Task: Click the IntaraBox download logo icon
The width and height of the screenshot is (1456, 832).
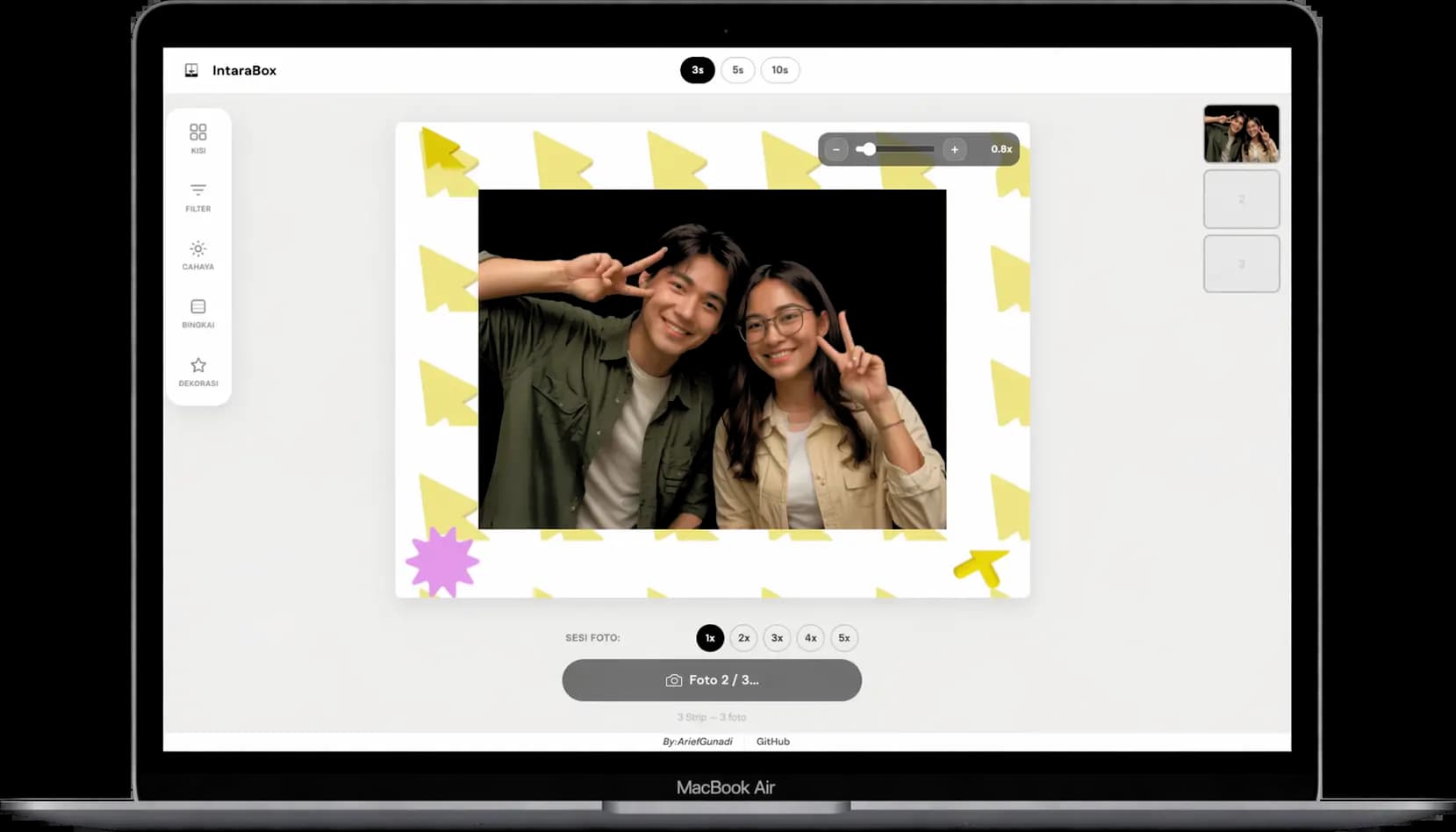Action: 190,69
